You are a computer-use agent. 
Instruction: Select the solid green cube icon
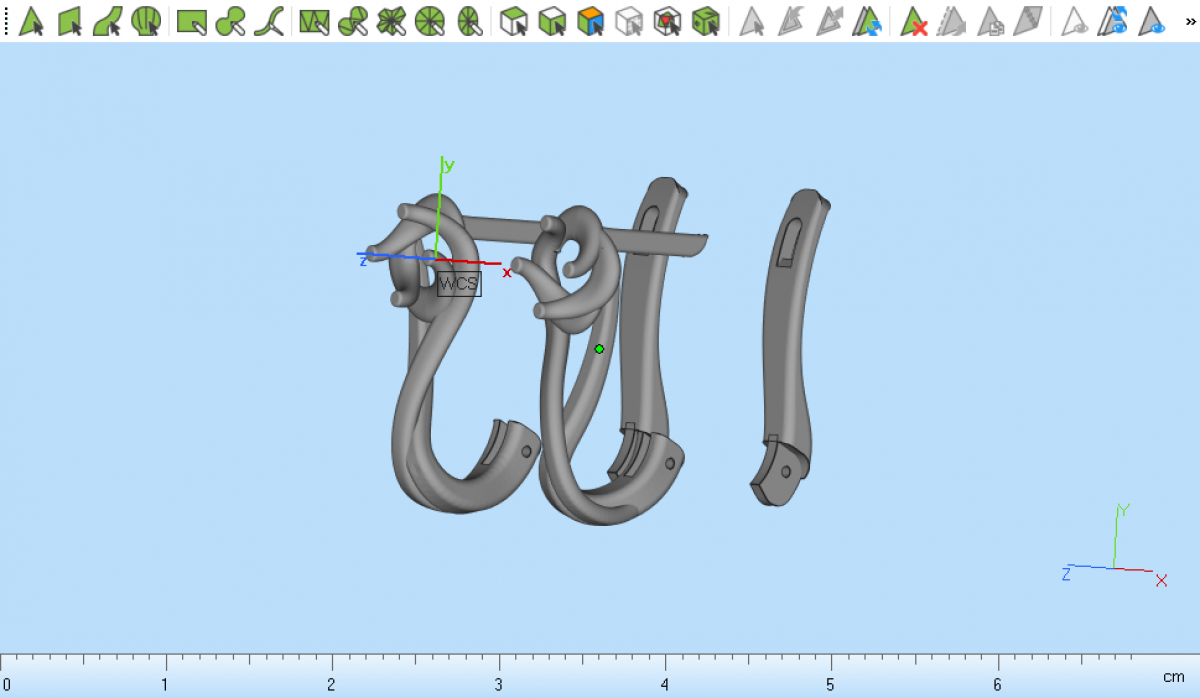[x=706, y=21]
